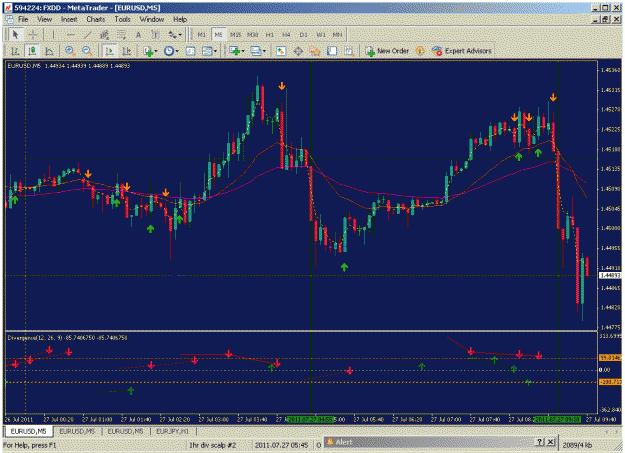Open the Market Watch window icon
Screen dimensions: 625x453
281,51
